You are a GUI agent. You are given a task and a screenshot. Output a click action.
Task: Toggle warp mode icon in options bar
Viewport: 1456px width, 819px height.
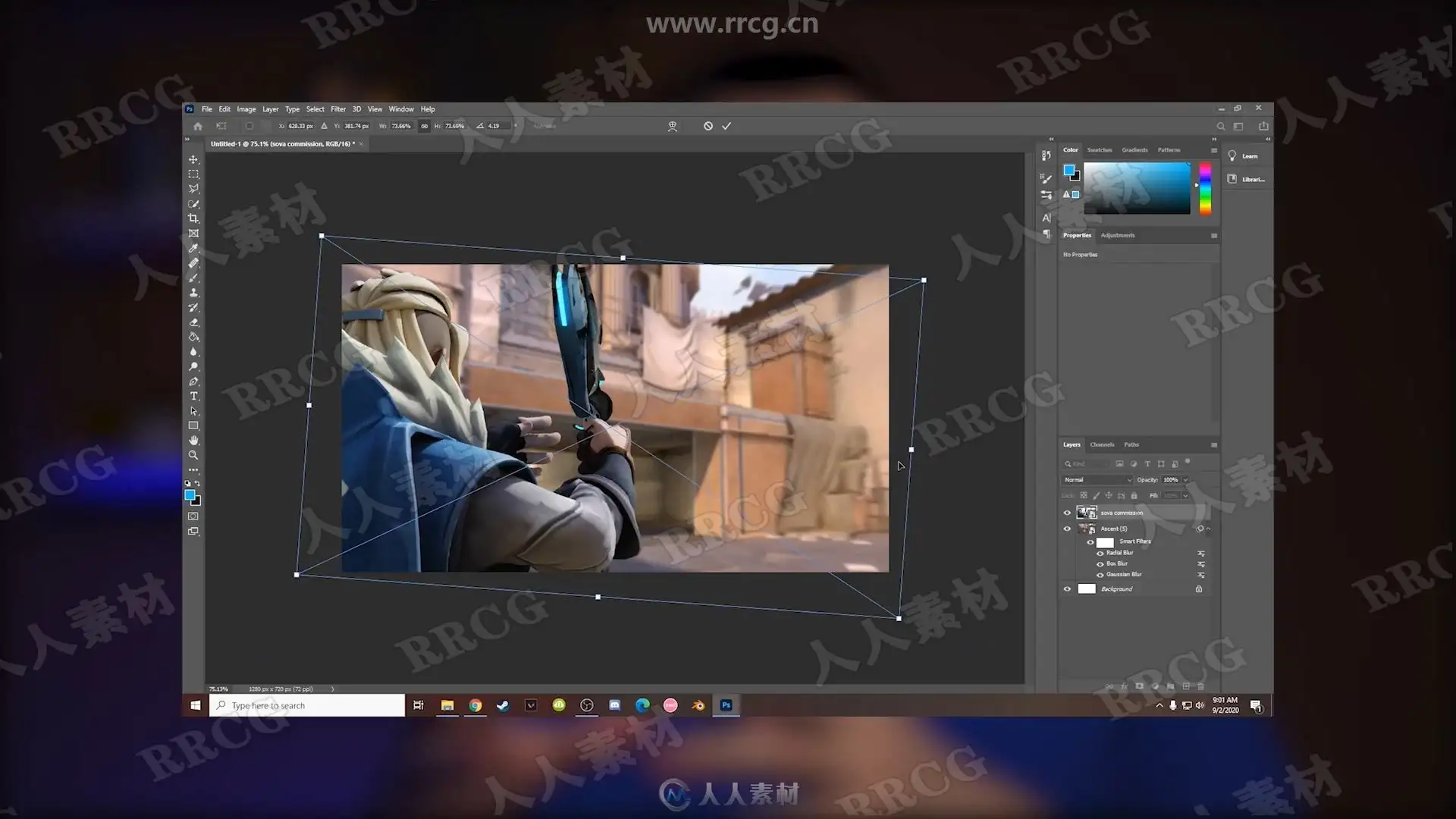[672, 126]
